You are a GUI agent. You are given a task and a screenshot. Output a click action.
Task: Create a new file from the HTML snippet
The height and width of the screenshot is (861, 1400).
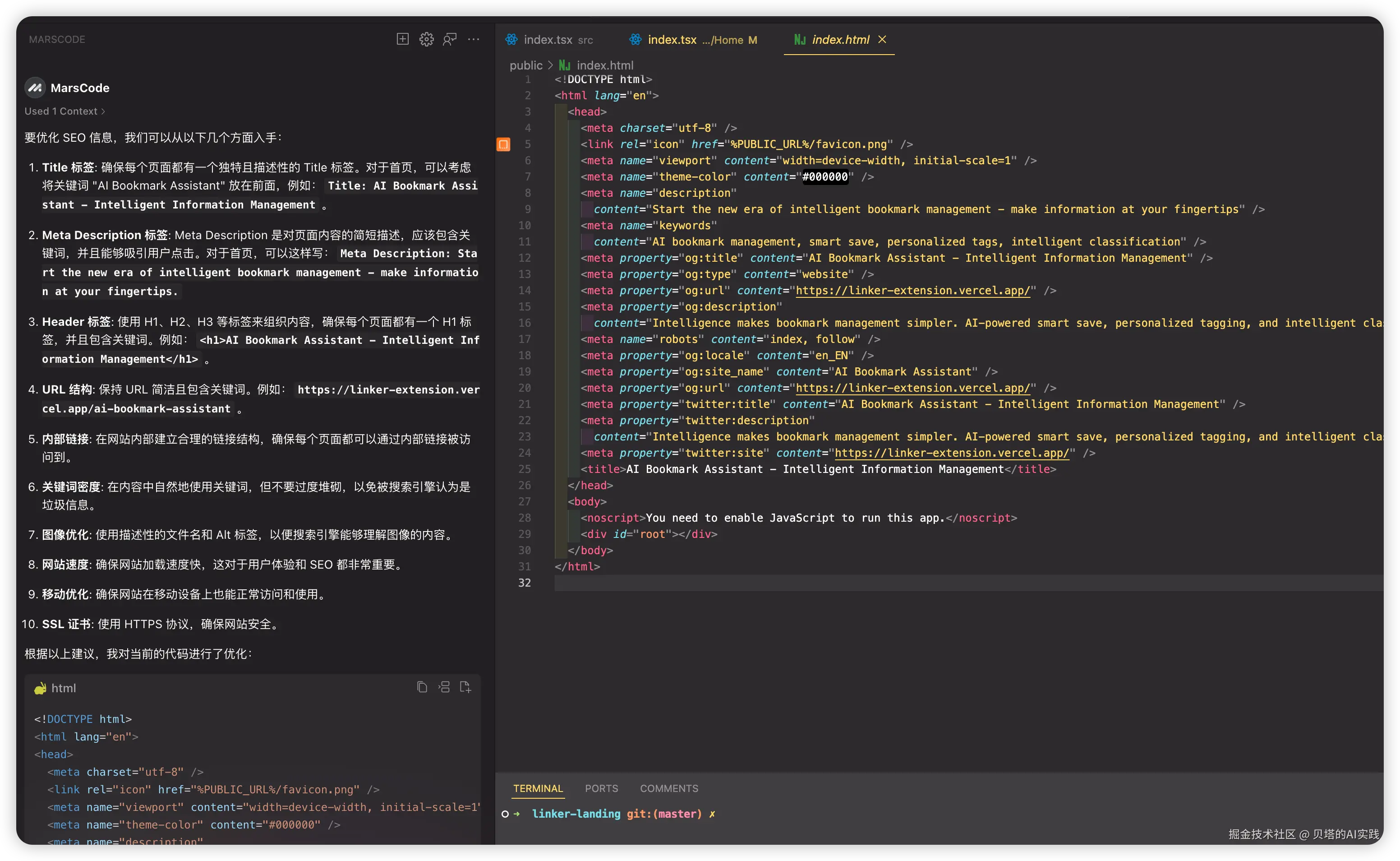pyautogui.click(x=465, y=687)
